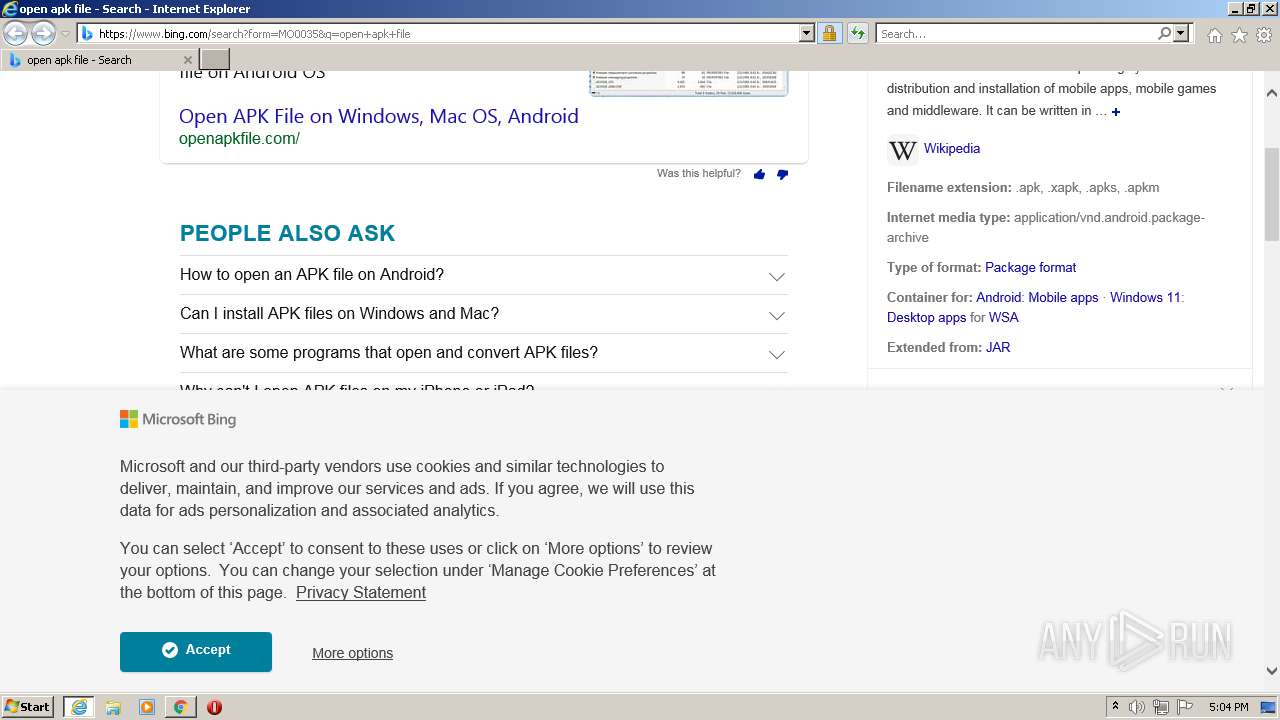Click the 'Was this helpful?' text
Screen dimensions: 1280x720
699,174
